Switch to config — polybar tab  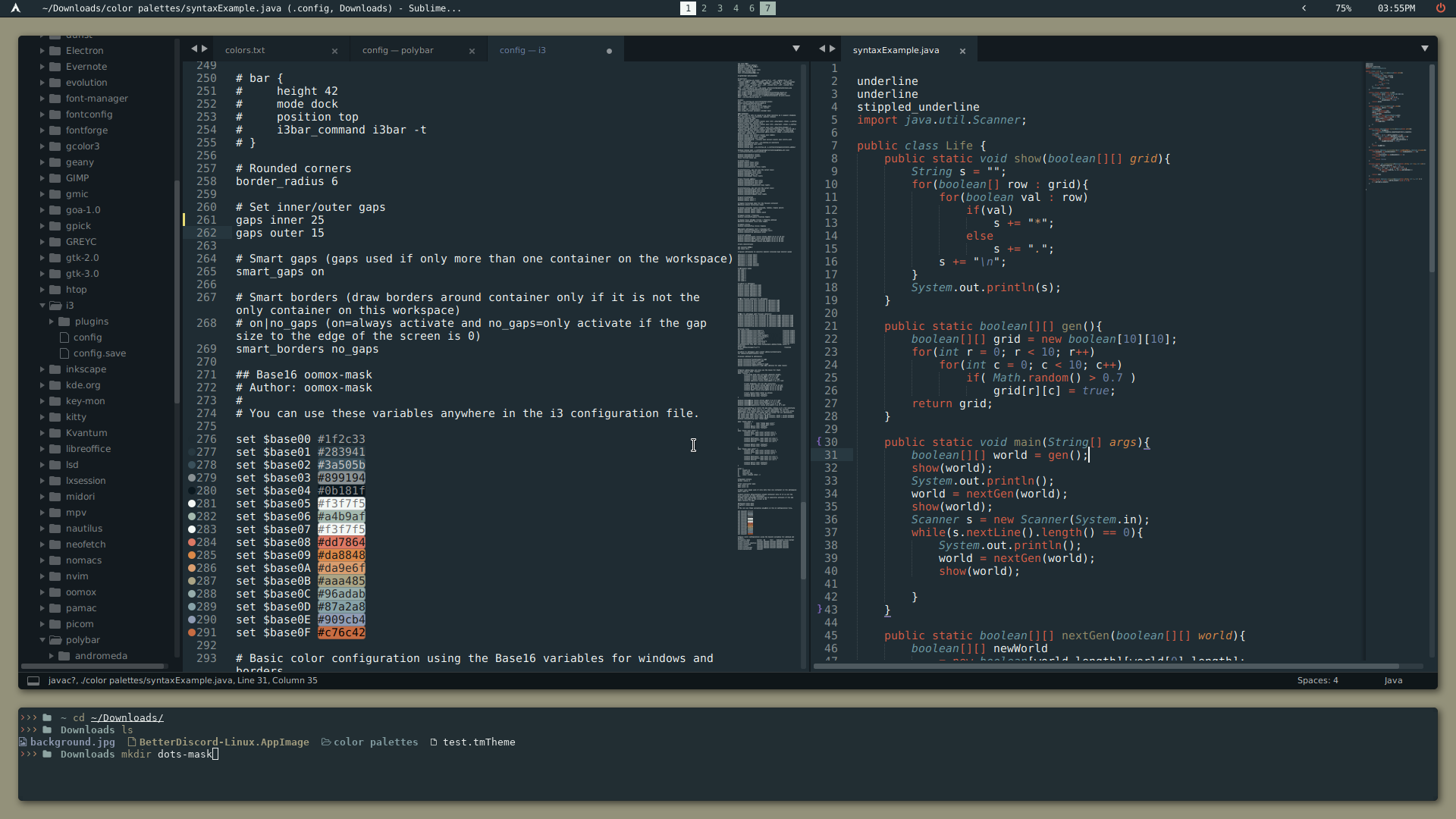coord(397,50)
